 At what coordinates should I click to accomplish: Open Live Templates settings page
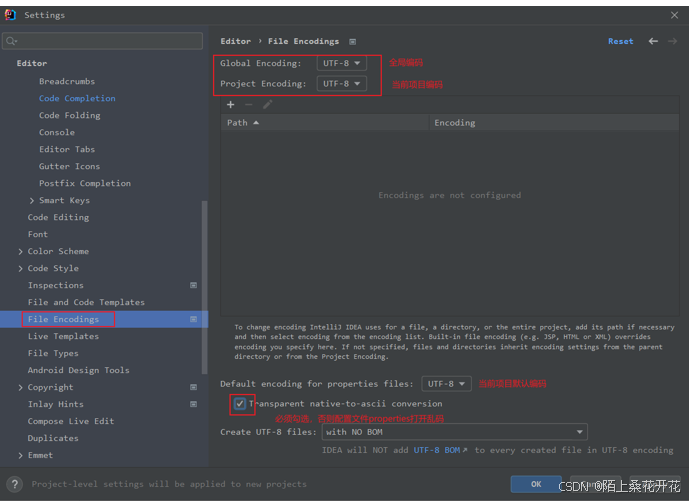63,336
